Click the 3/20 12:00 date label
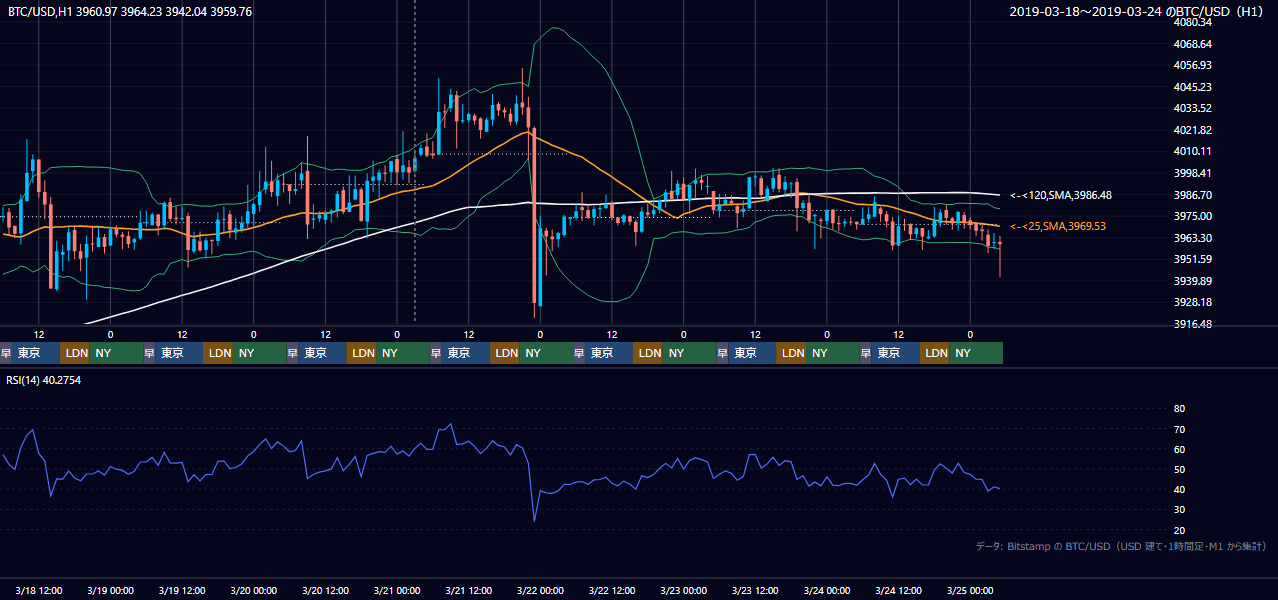The width and height of the screenshot is (1278, 600). point(325,590)
